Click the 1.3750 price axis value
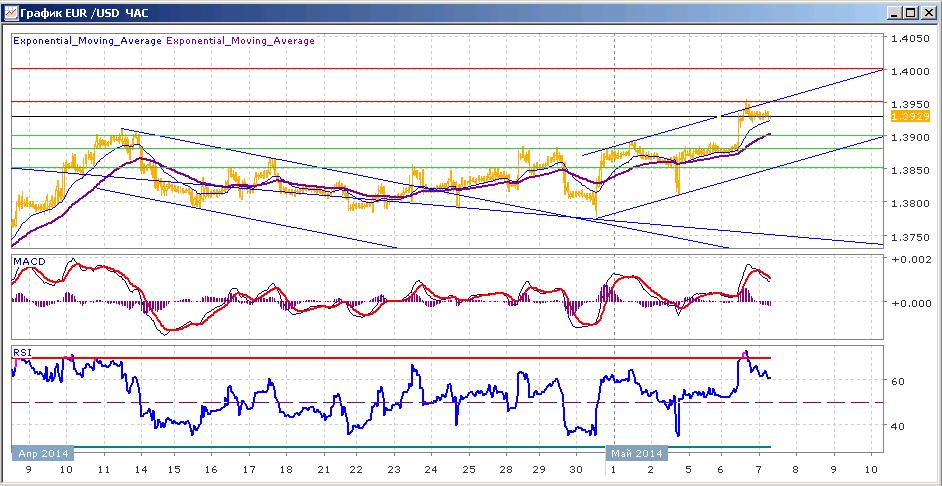This screenshot has width=942, height=486. tap(913, 237)
